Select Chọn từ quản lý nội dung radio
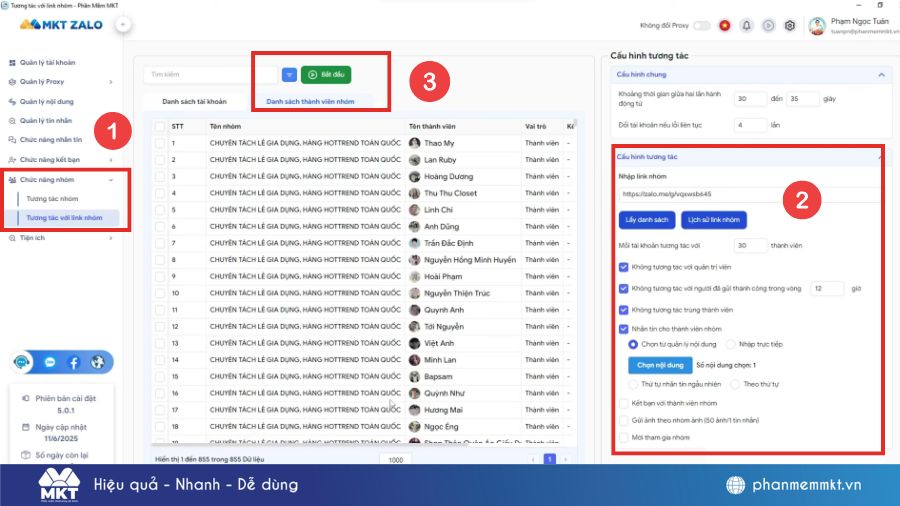The width and height of the screenshot is (900, 506). [633, 345]
